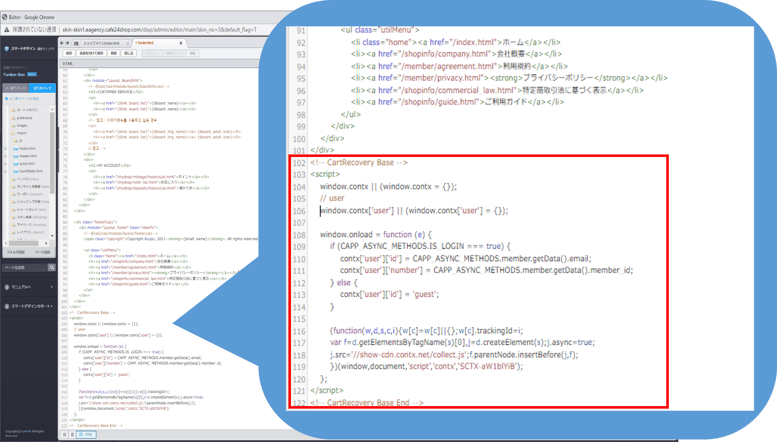
Task: Open the スマートデザインサポート sidebar menu
Action: 29,306
